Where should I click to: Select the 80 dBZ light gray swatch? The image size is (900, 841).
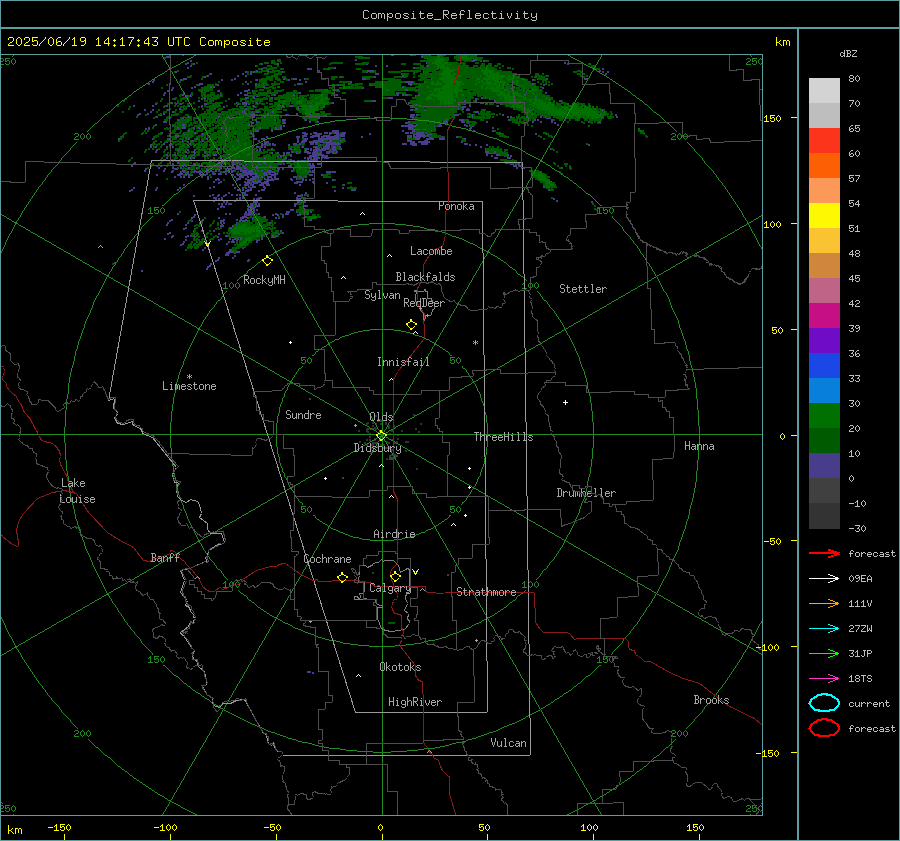coord(824,90)
